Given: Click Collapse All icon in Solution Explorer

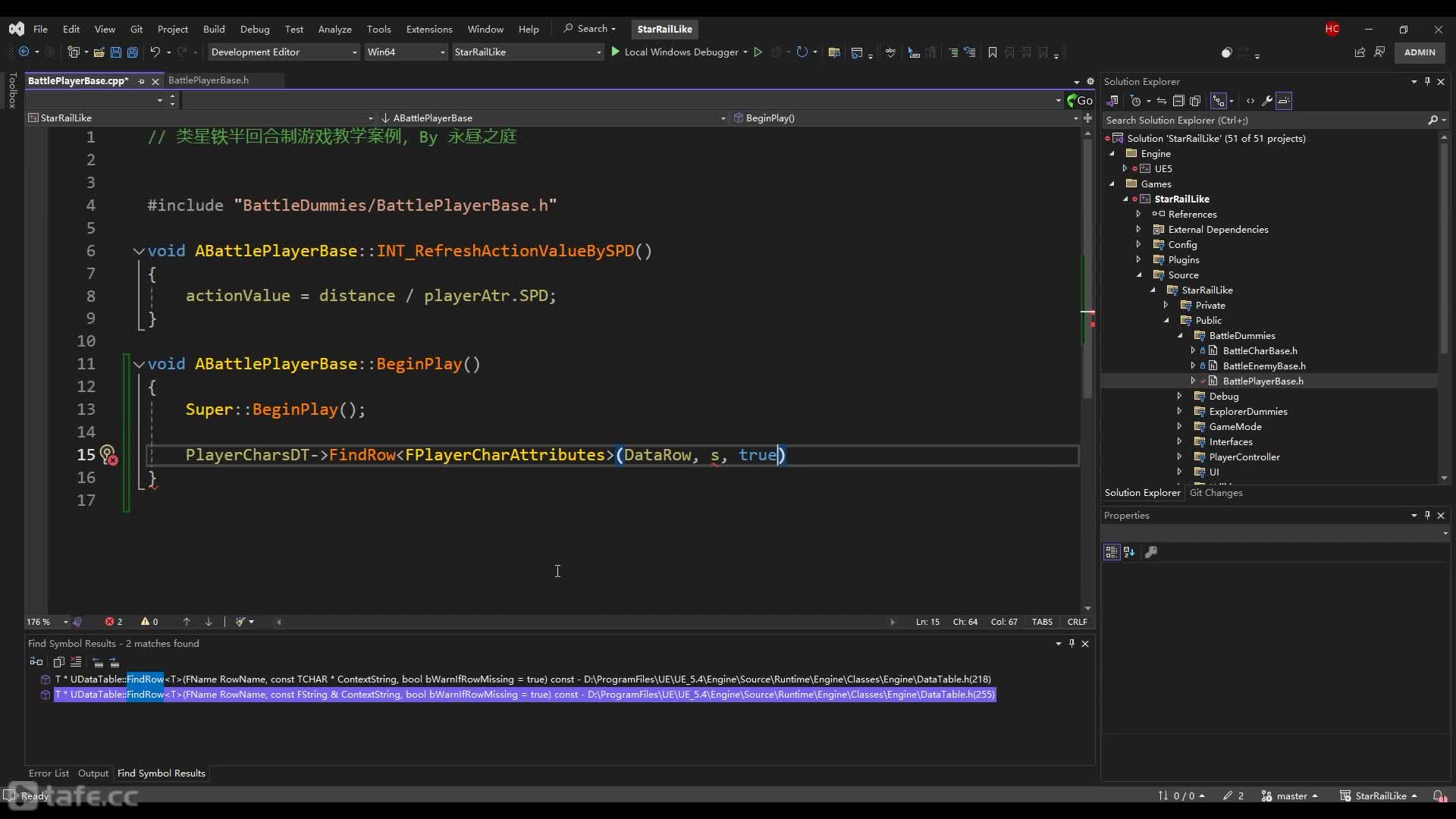Looking at the screenshot, I should (x=1178, y=100).
